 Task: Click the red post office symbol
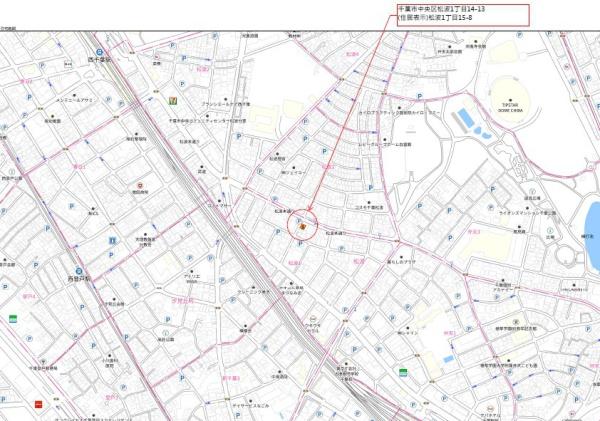click(141, 185)
